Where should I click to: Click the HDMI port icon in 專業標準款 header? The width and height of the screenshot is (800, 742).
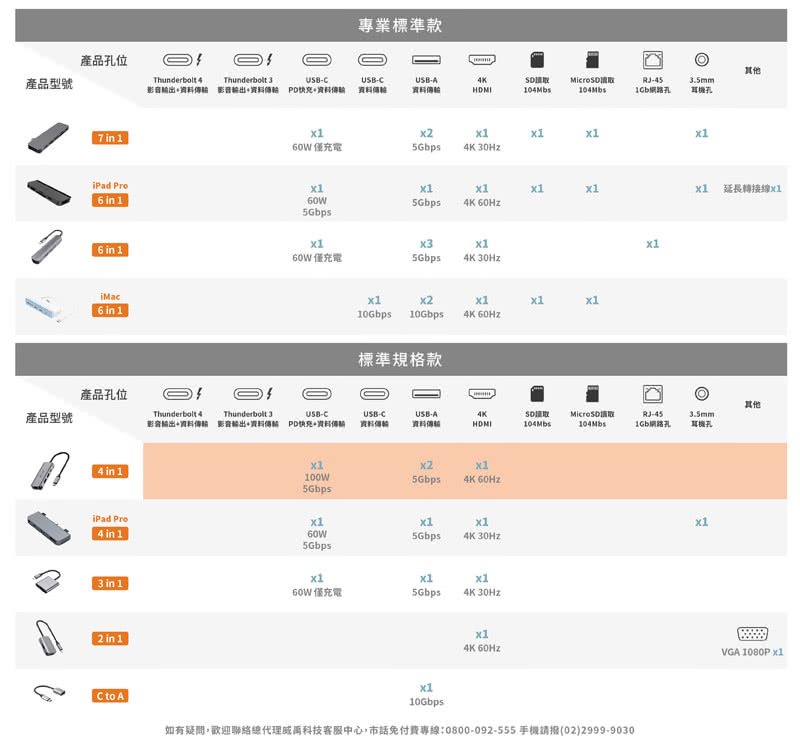[481, 60]
